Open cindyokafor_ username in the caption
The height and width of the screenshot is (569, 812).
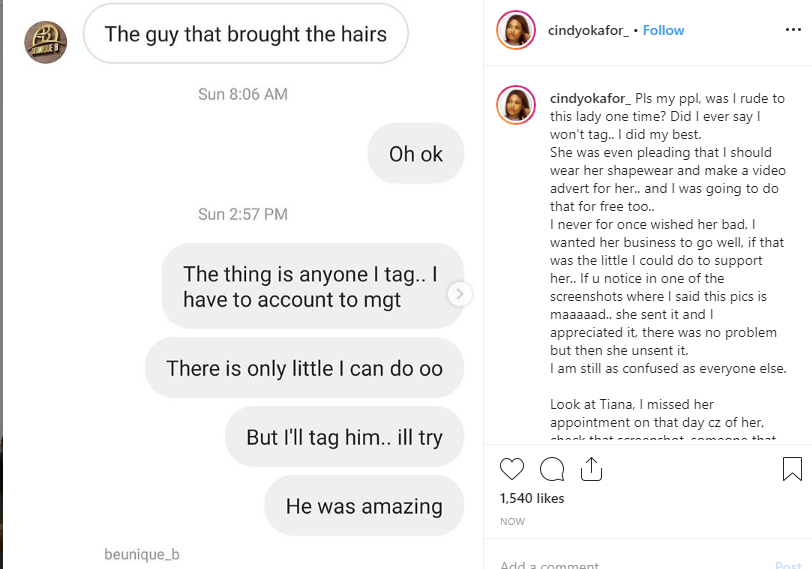pos(589,98)
